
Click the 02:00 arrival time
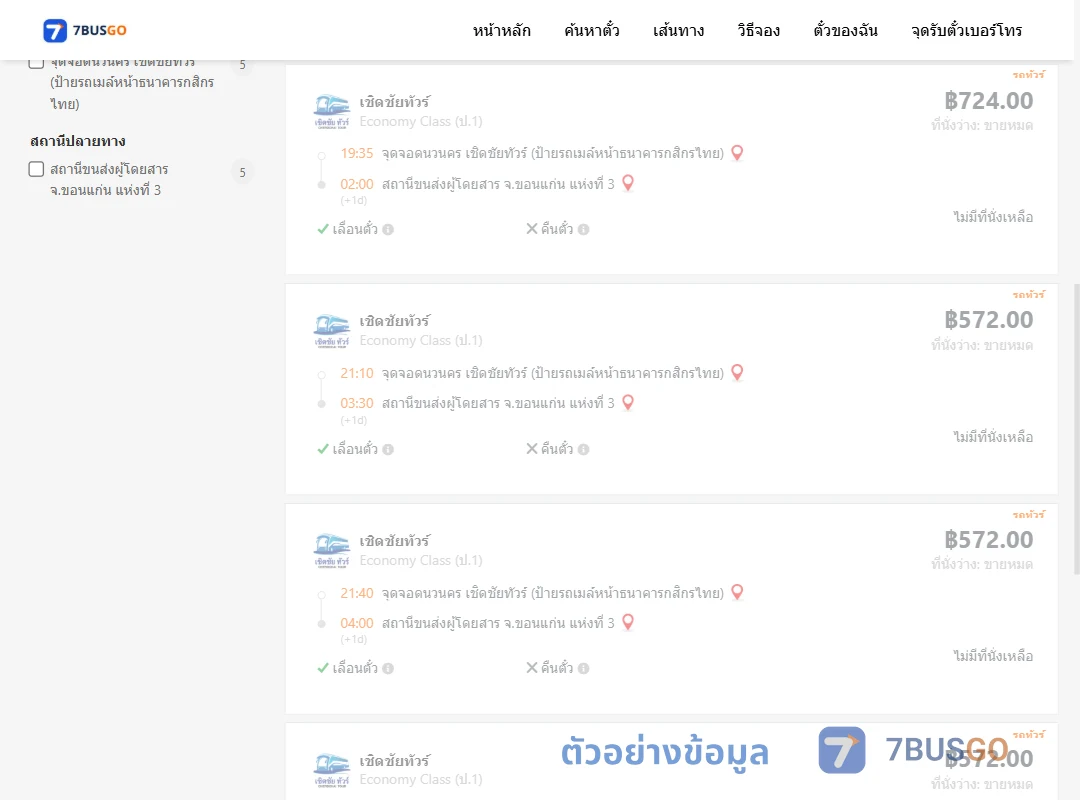[357, 184]
